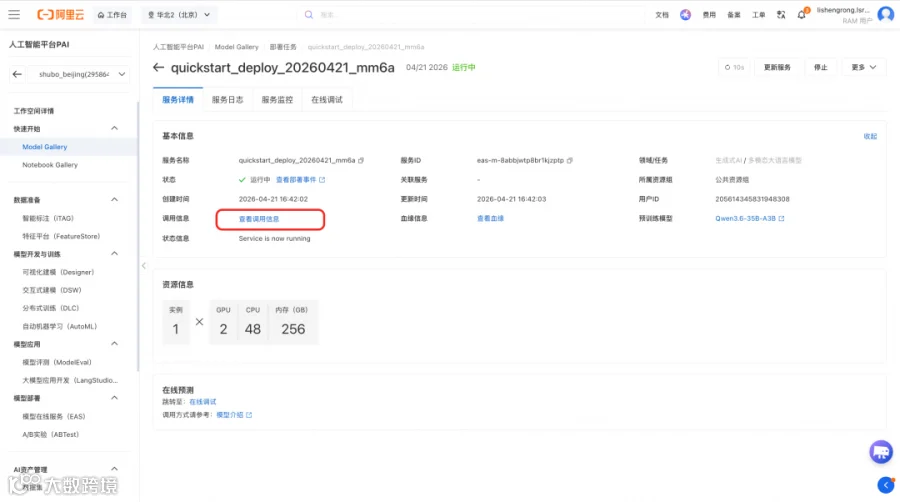
Task: Open 交互式建模 (DSW)
Action: coord(52,290)
